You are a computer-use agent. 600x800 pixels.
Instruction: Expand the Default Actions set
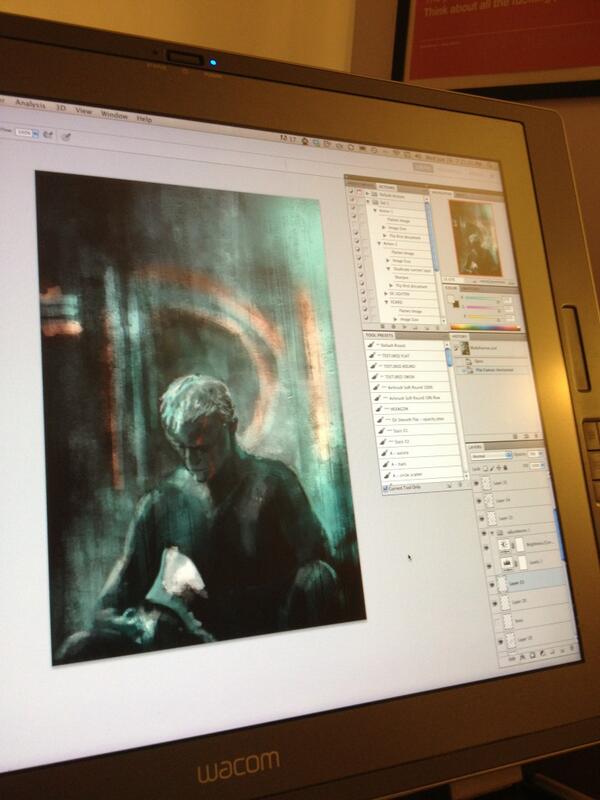coord(367,194)
